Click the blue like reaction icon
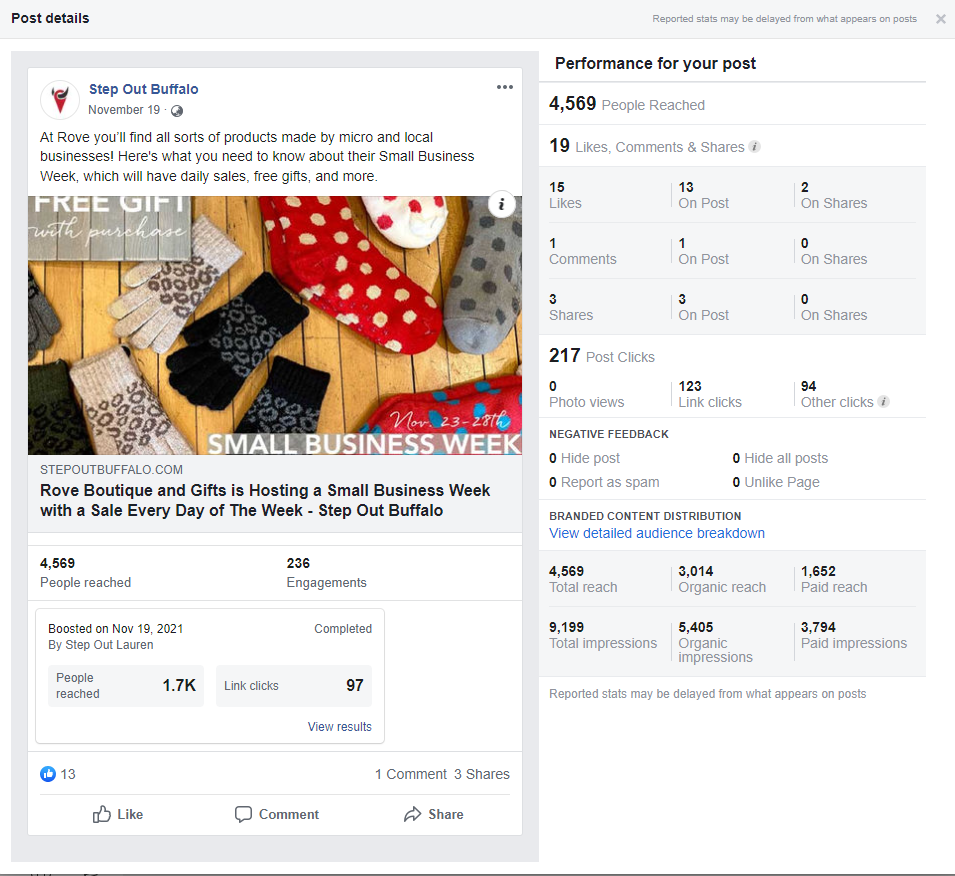The image size is (955, 876). click(x=48, y=774)
